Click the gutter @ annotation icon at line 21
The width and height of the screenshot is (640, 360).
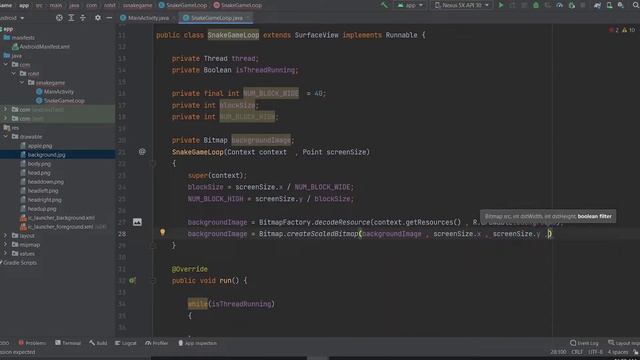click(x=142, y=151)
